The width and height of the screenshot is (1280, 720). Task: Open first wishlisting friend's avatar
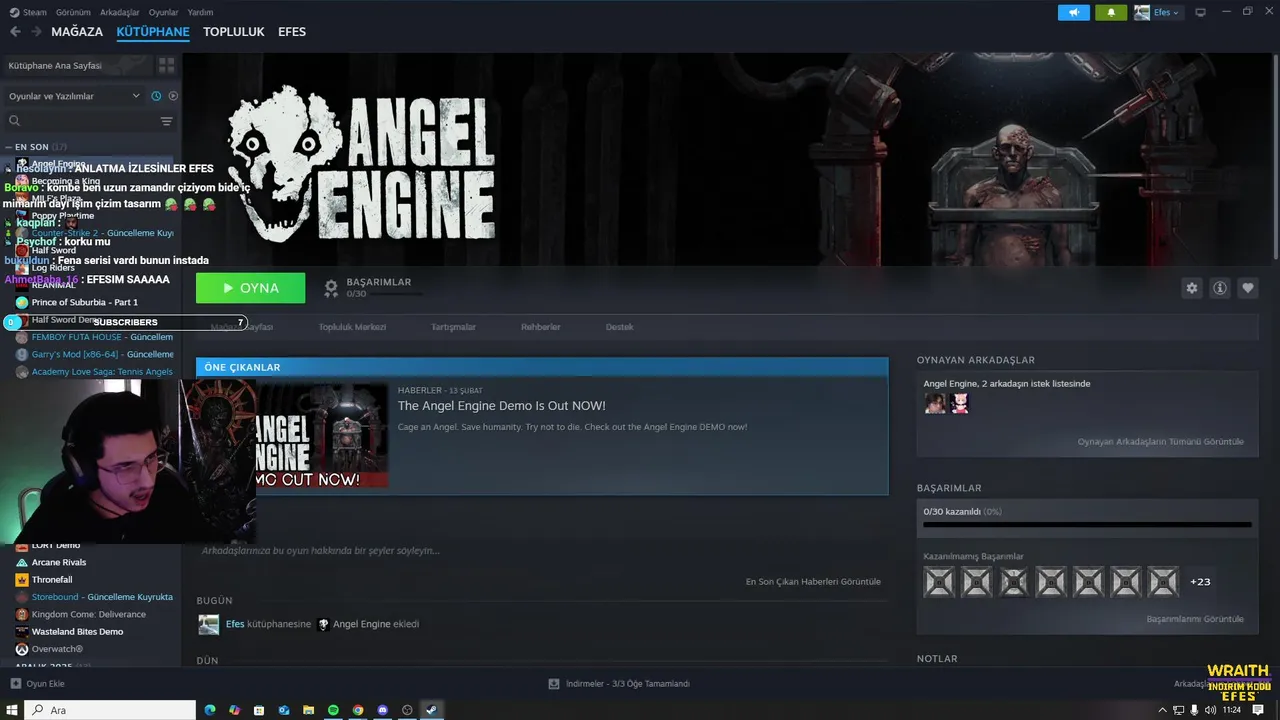coord(935,403)
